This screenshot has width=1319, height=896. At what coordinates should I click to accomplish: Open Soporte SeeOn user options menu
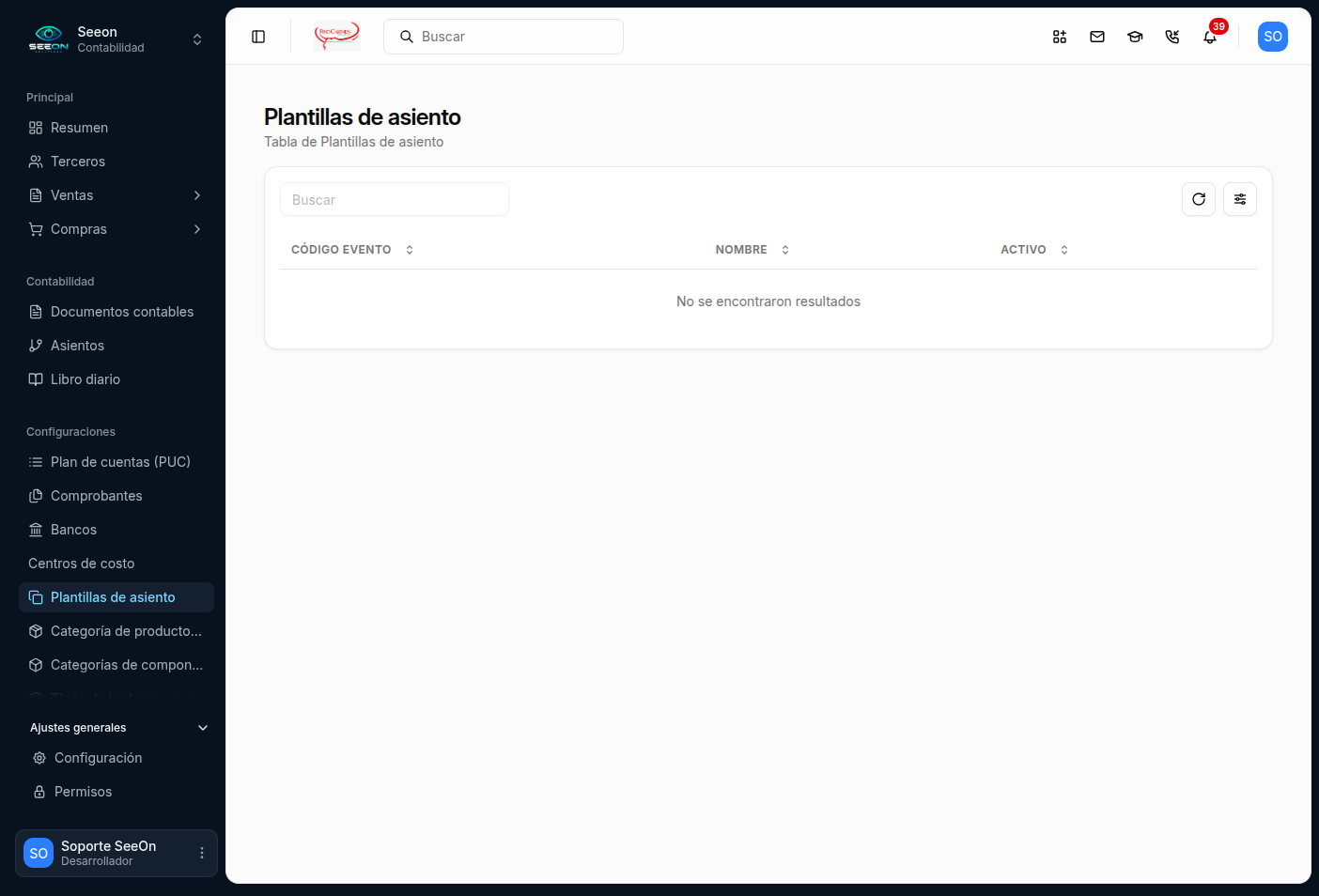click(202, 853)
